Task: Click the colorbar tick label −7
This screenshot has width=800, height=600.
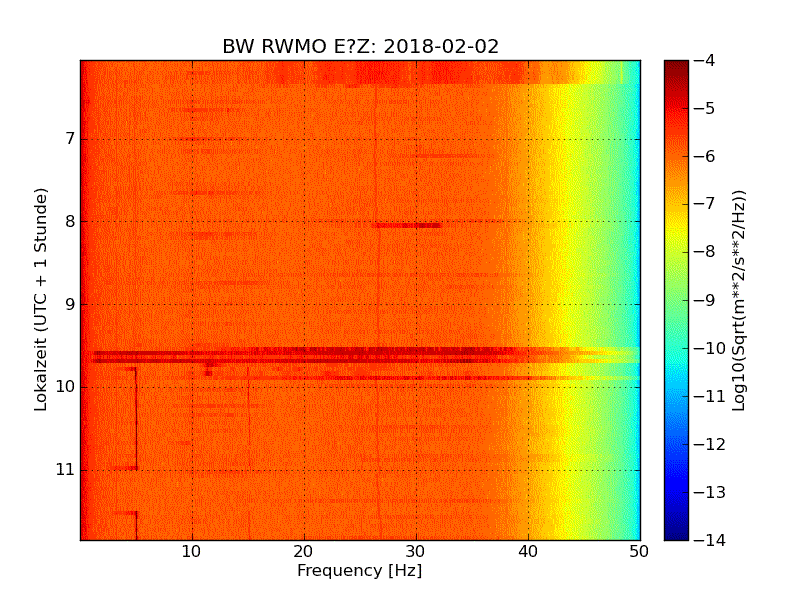Action: [705, 204]
